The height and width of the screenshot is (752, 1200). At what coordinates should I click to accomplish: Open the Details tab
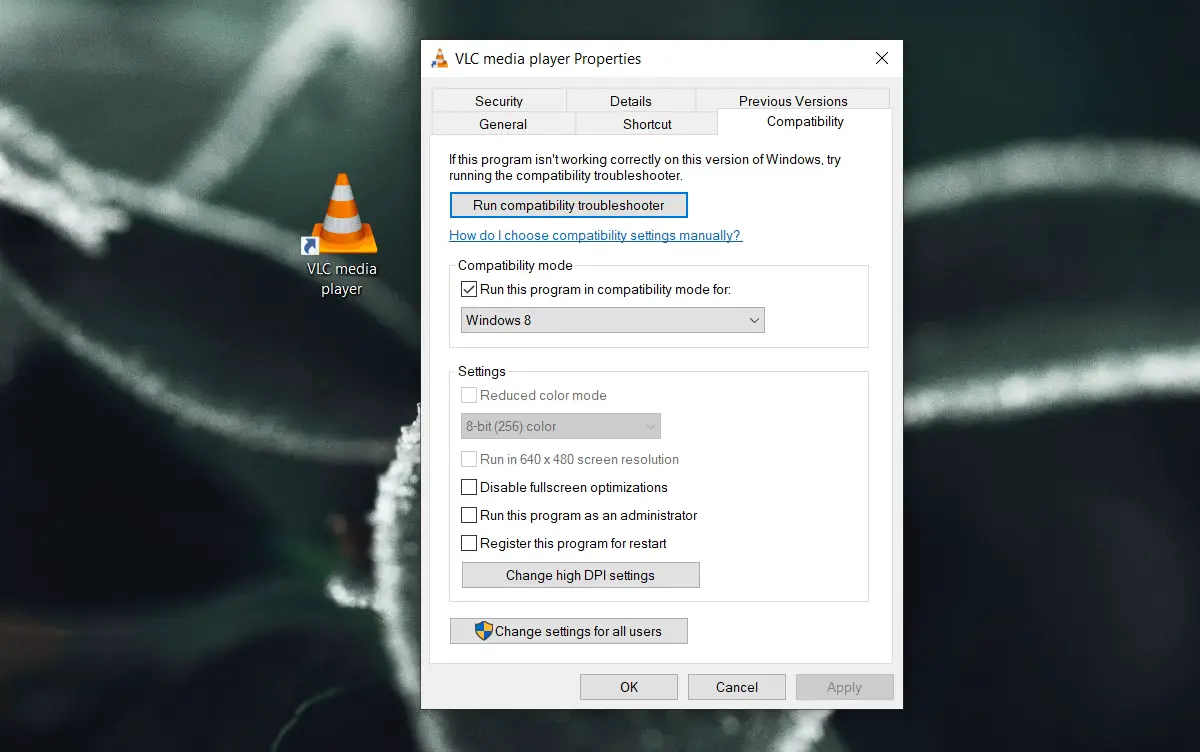[x=631, y=101]
